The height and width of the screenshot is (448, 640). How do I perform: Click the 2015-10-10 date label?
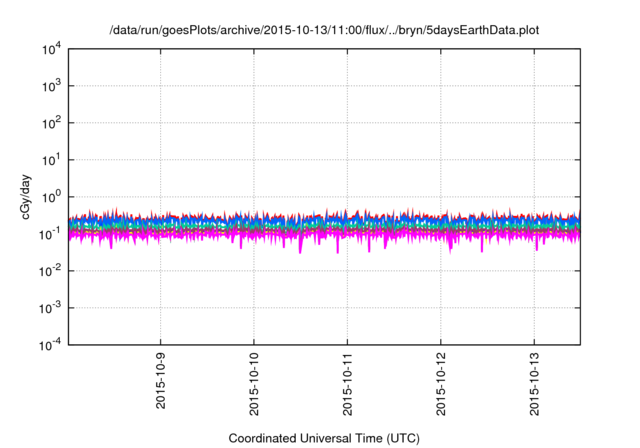pos(254,384)
